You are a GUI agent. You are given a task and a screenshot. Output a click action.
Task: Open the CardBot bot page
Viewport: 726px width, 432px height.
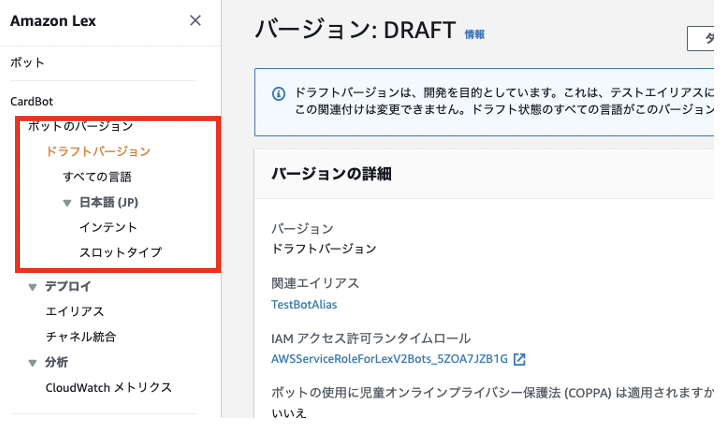click(31, 101)
